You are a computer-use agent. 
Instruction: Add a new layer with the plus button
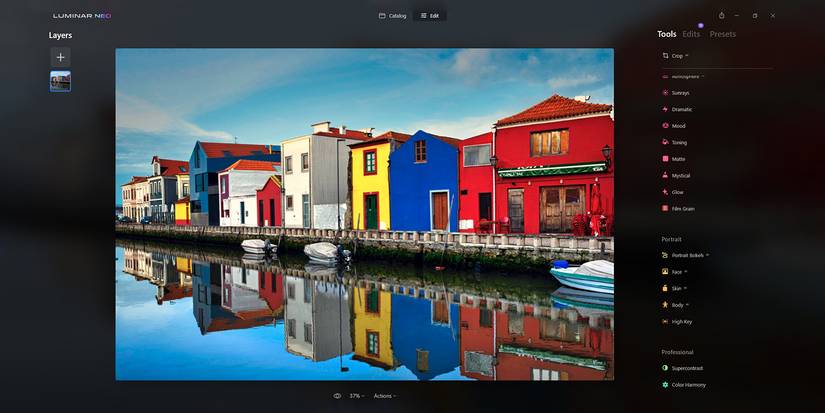[x=61, y=57]
